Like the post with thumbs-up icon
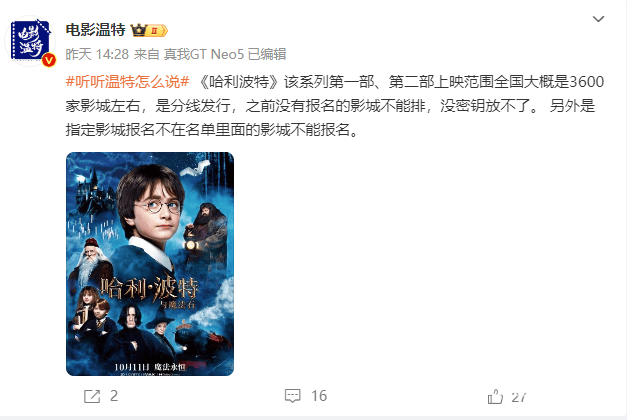 coord(495,396)
